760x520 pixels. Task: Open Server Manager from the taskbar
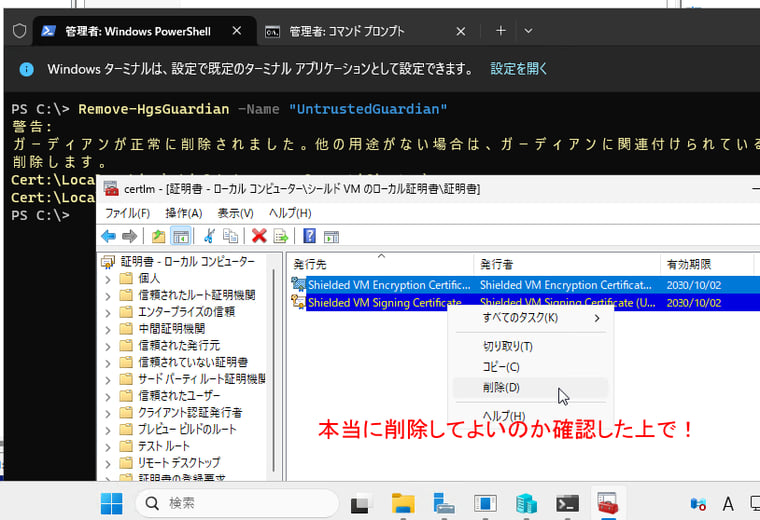click(x=443, y=504)
